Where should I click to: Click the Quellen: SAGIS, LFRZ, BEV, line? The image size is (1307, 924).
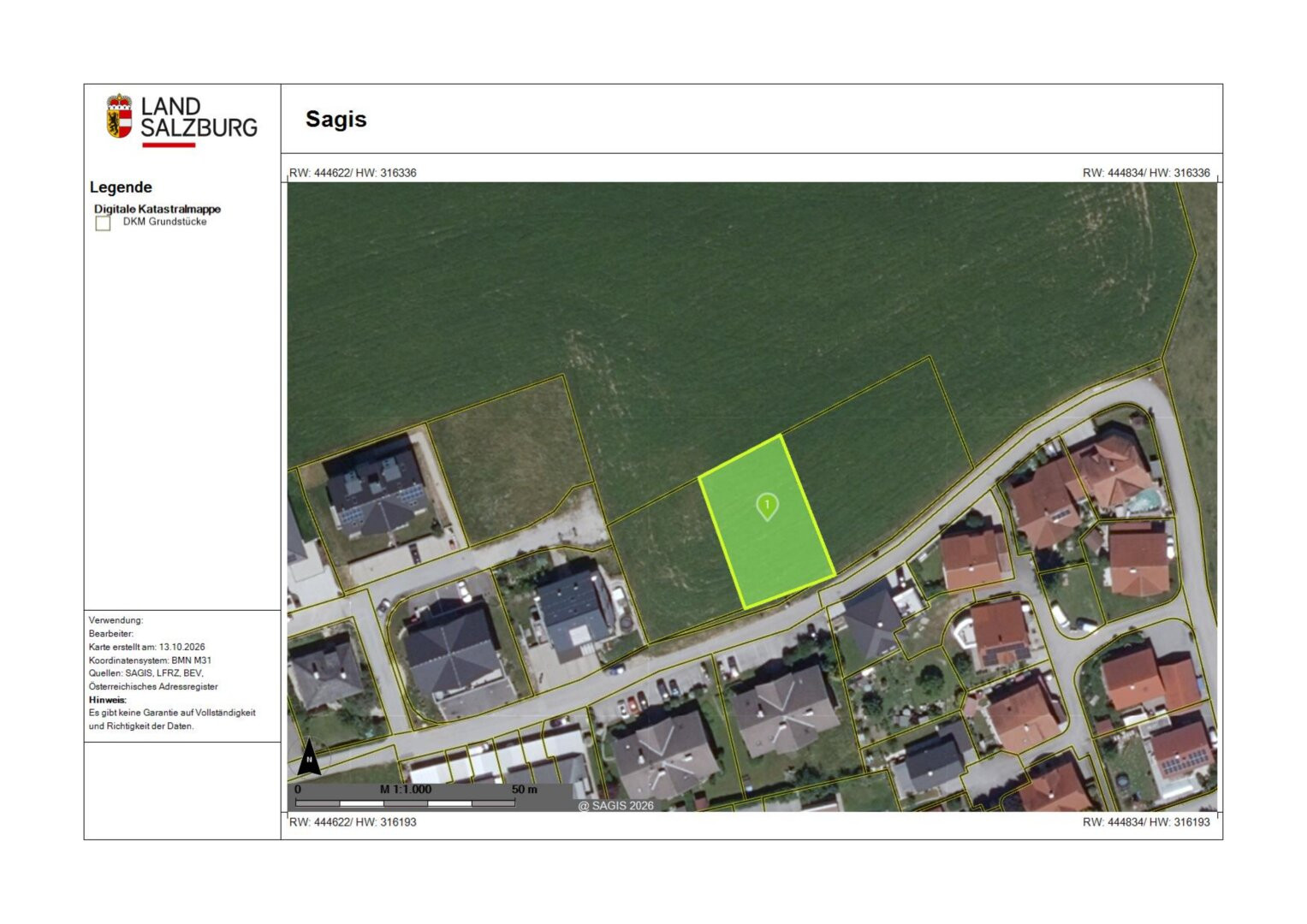click(146, 673)
